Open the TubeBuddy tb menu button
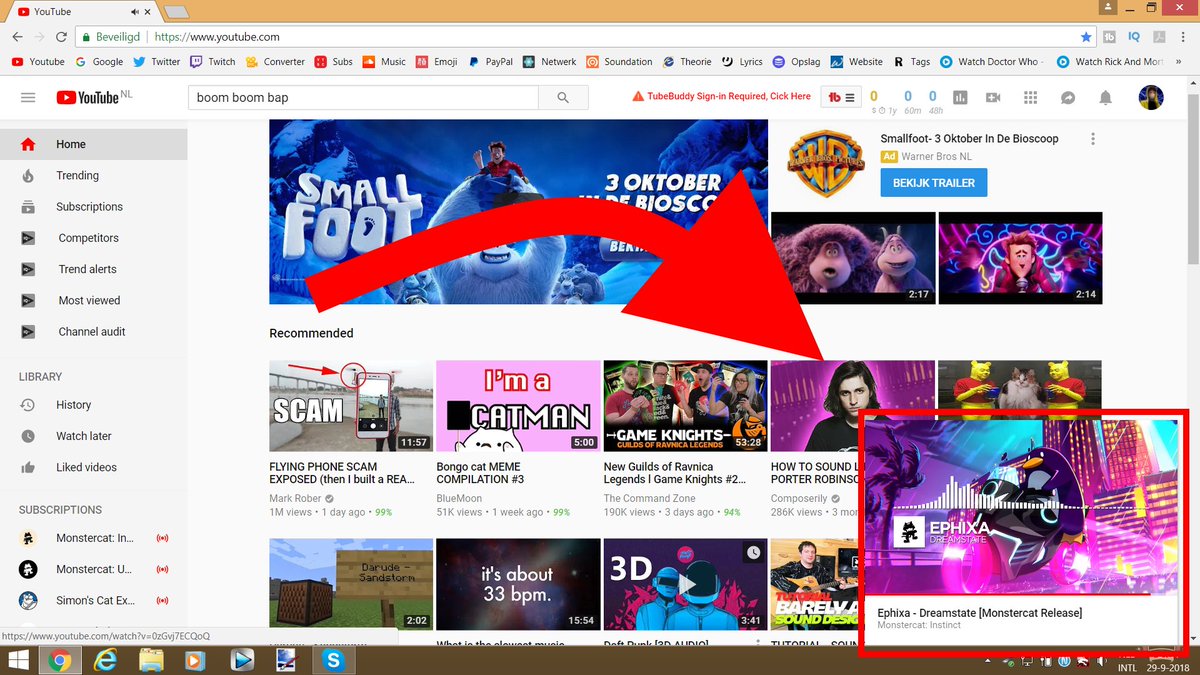 pos(841,97)
